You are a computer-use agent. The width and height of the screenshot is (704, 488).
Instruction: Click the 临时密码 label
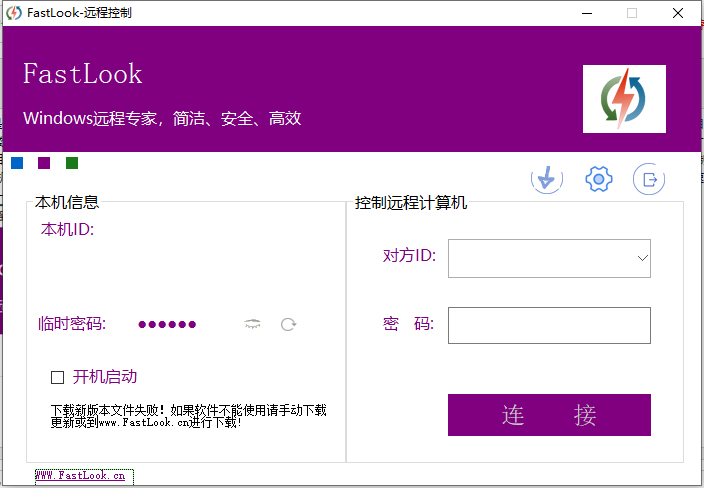pyautogui.click(x=72, y=324)
